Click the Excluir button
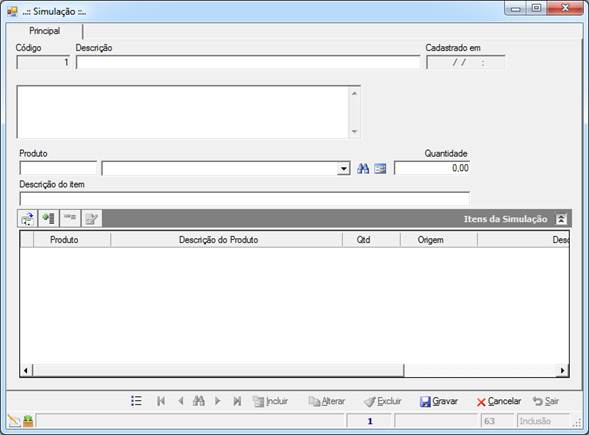589x435 pixels. click(382, 401)
